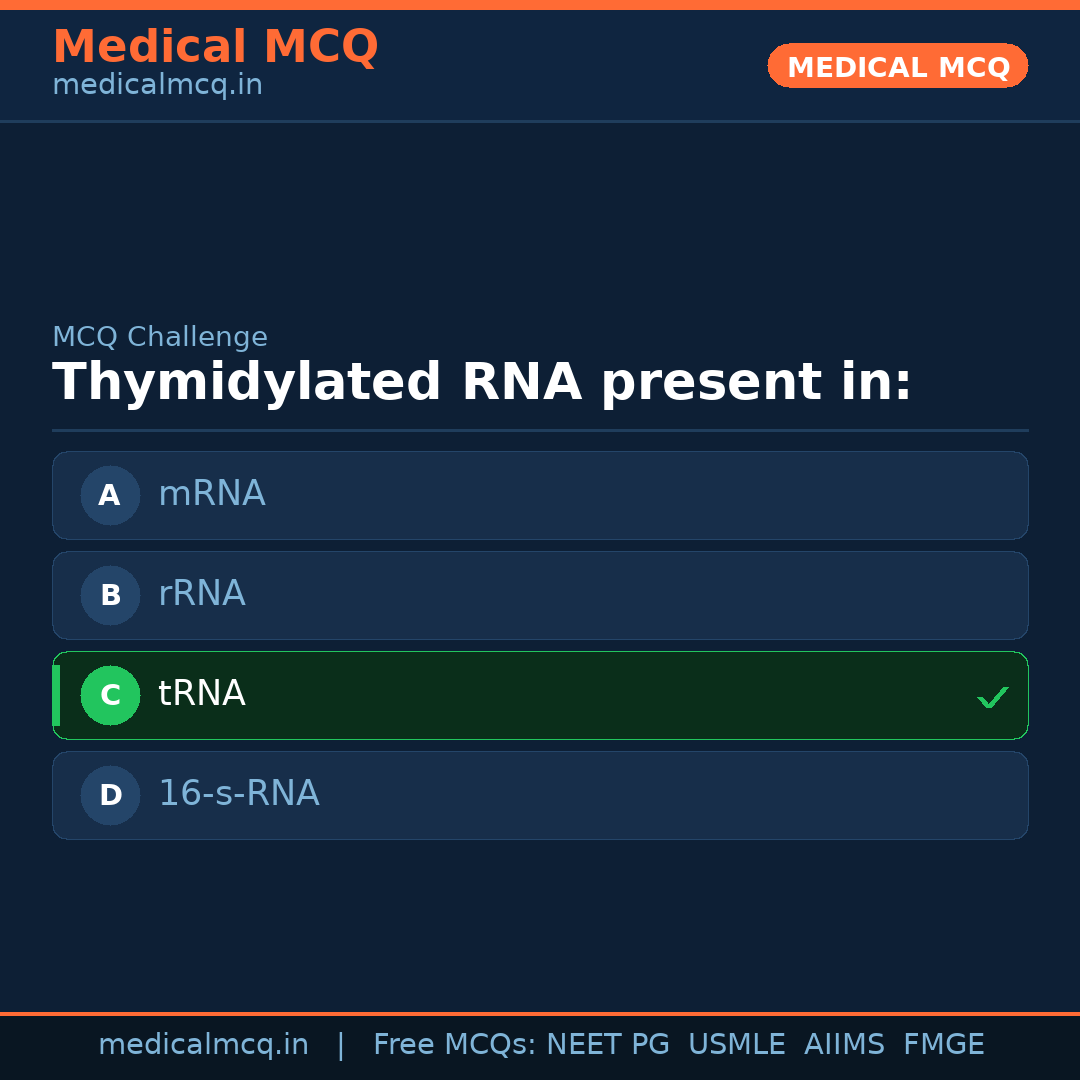Choose the rRNA answer text
Image resolution: width=1080 pixels, height=1080 pixels.
click(202, 594)
